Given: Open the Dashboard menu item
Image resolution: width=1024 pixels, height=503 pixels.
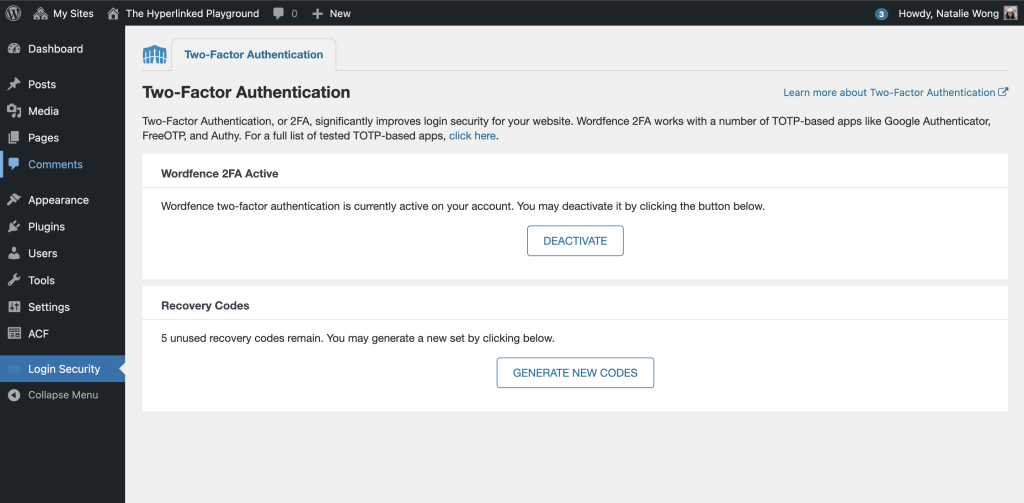Looking at the screenshot, I should click(x=56, y=49).
